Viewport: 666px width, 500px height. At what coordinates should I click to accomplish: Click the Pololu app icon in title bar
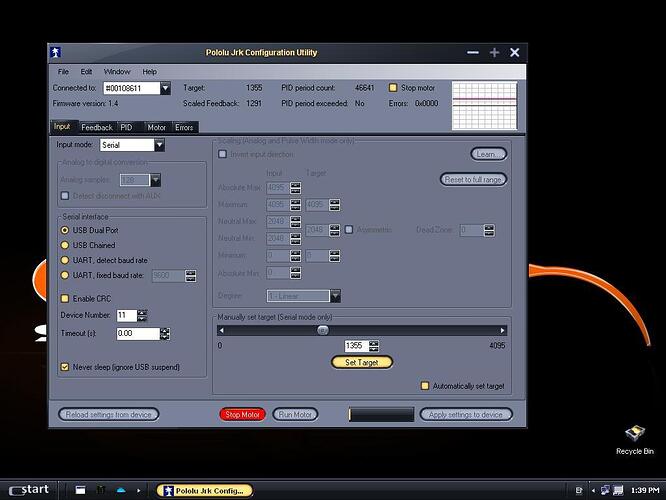pos(57,52)
